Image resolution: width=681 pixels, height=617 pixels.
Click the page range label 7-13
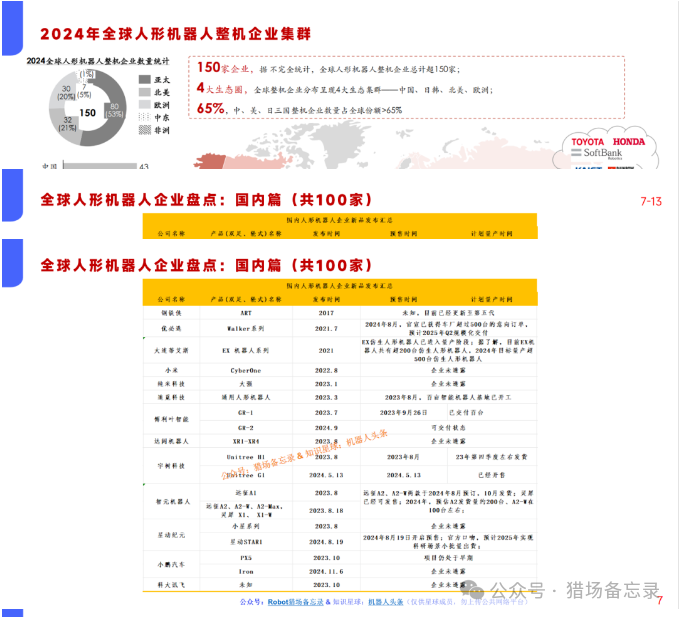651,201
